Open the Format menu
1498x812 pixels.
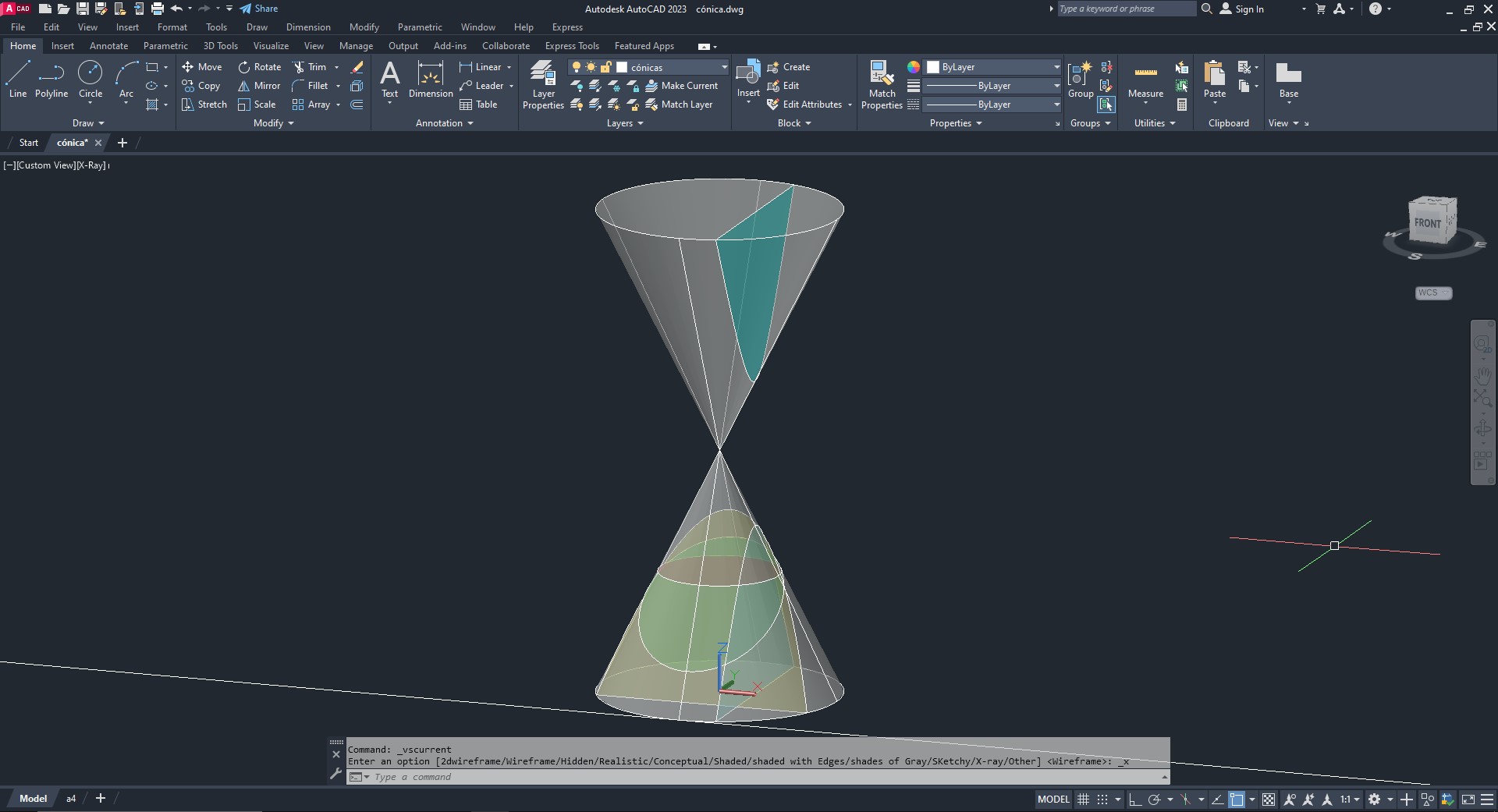pyautogui.click(x=172, y=27)
